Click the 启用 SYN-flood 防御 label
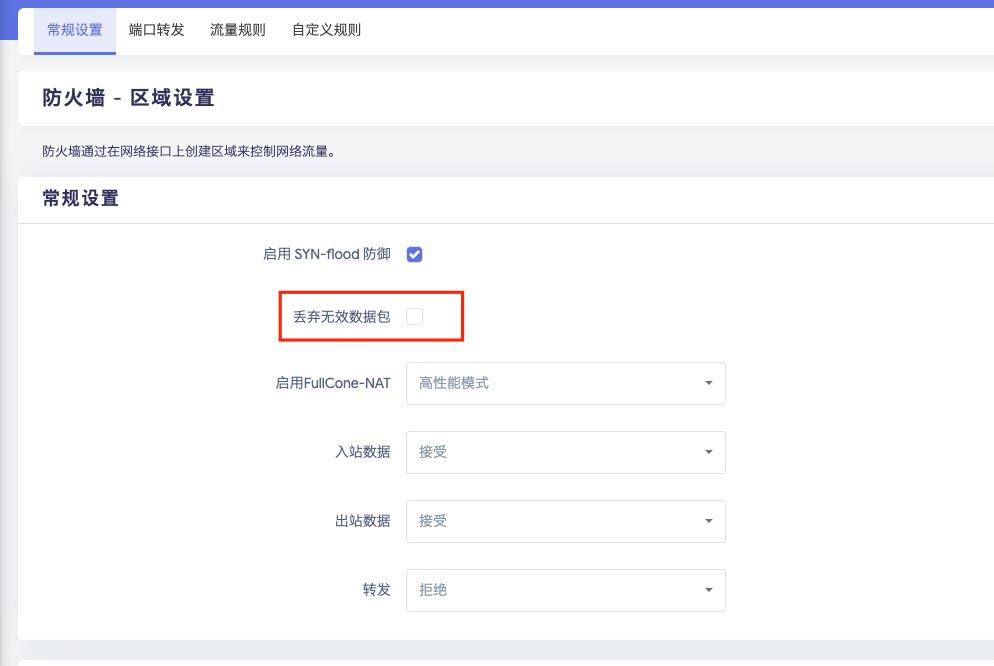Screen dimensions: 994x666 pyautogui.click(x=326, y=254)
